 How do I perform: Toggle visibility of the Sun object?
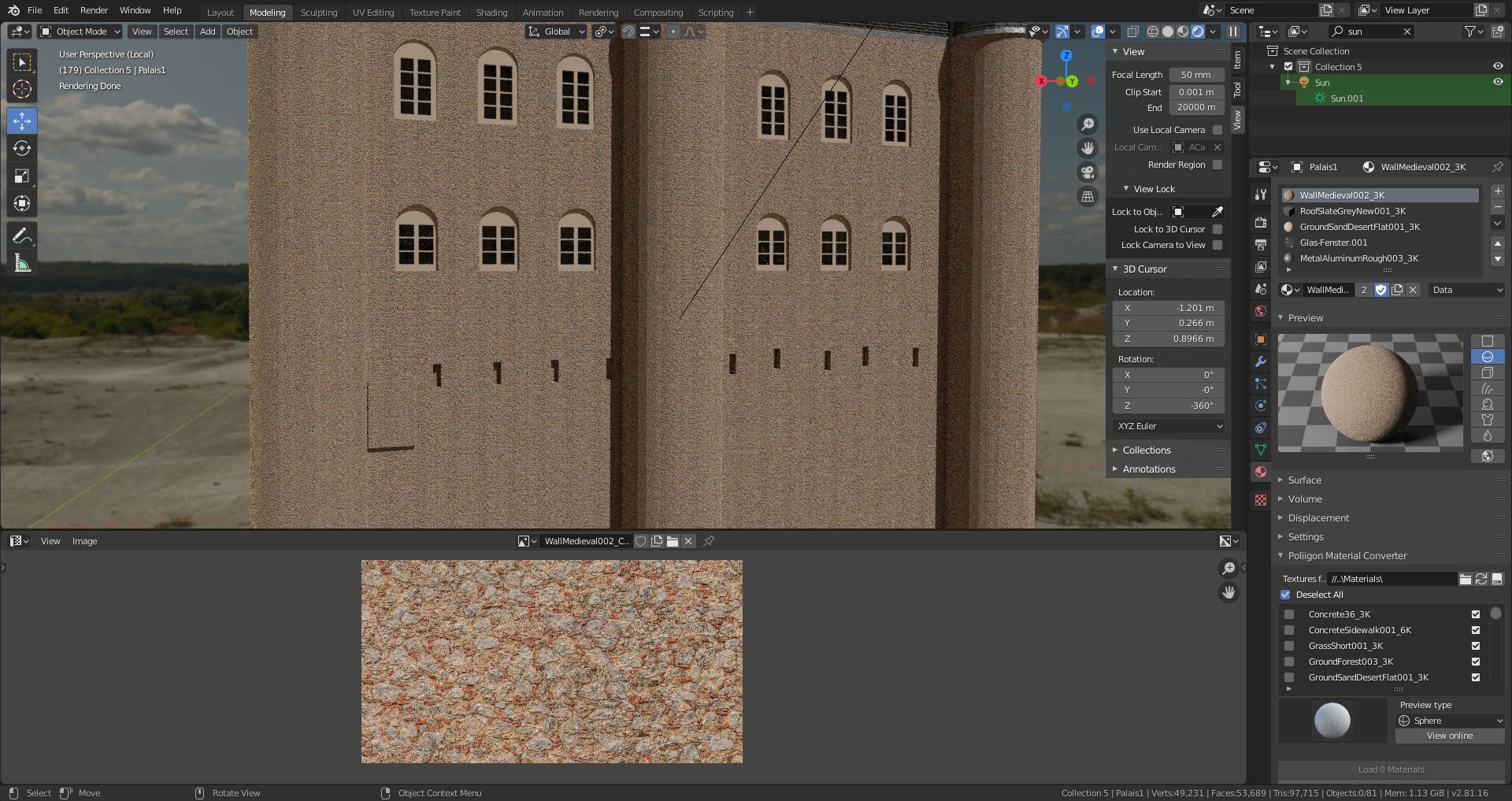pos(1499,82)
